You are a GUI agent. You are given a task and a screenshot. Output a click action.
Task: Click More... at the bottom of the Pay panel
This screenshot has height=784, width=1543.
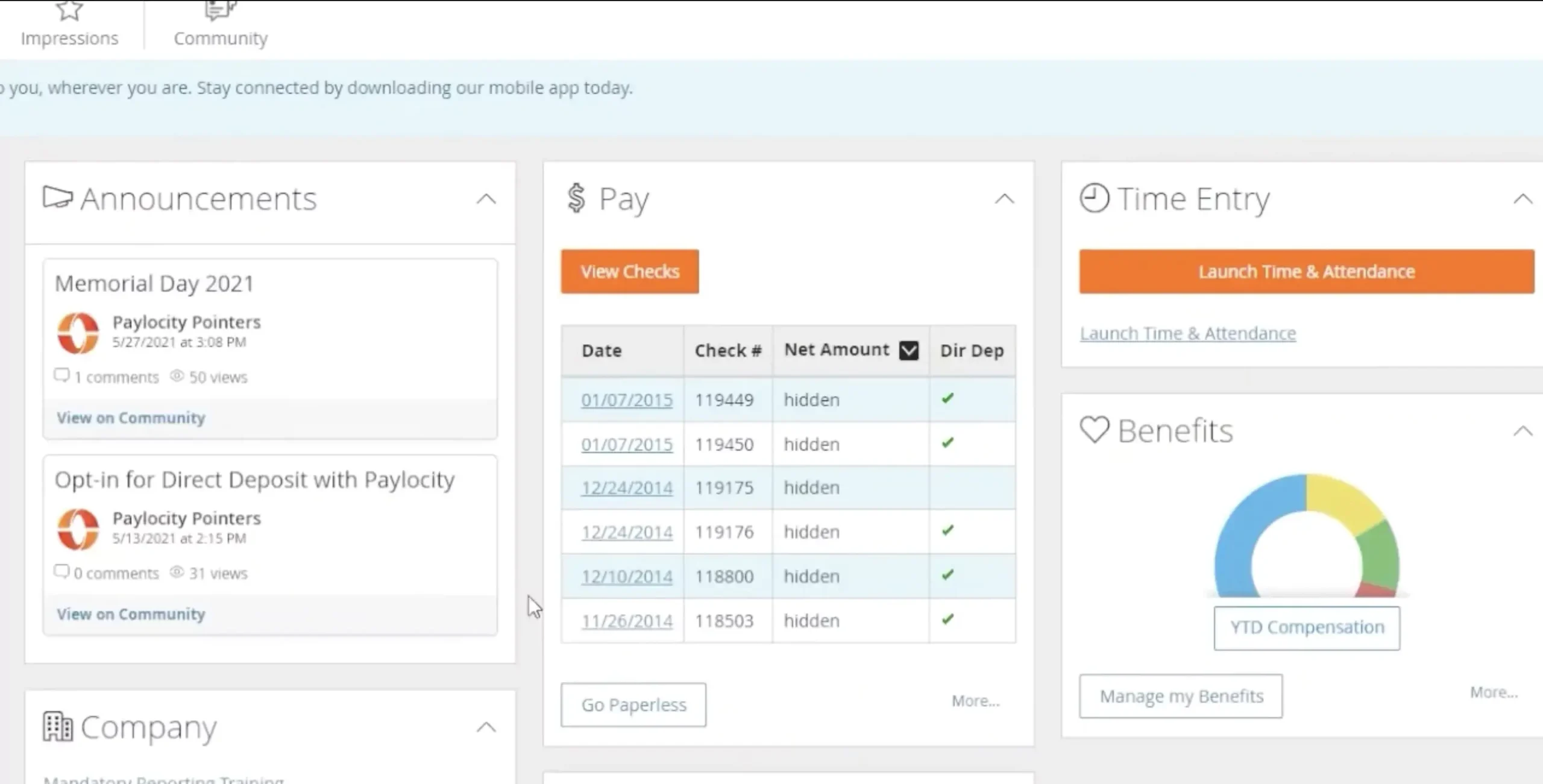(x=975, y=700)
